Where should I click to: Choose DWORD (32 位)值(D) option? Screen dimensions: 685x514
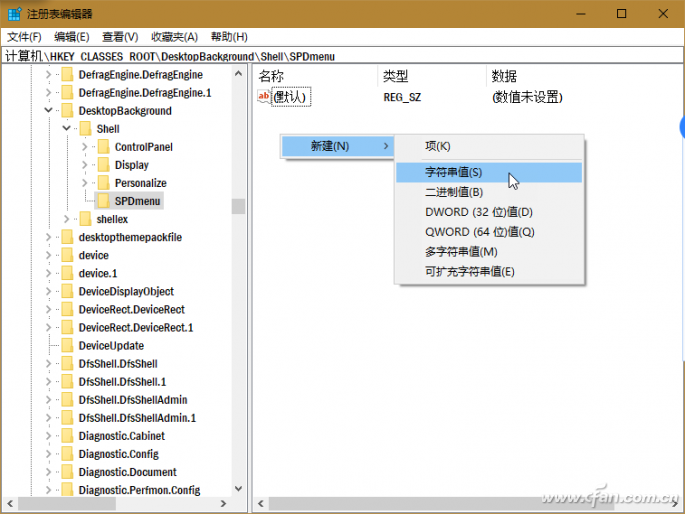pyautogui.click(x=489, y=212)
